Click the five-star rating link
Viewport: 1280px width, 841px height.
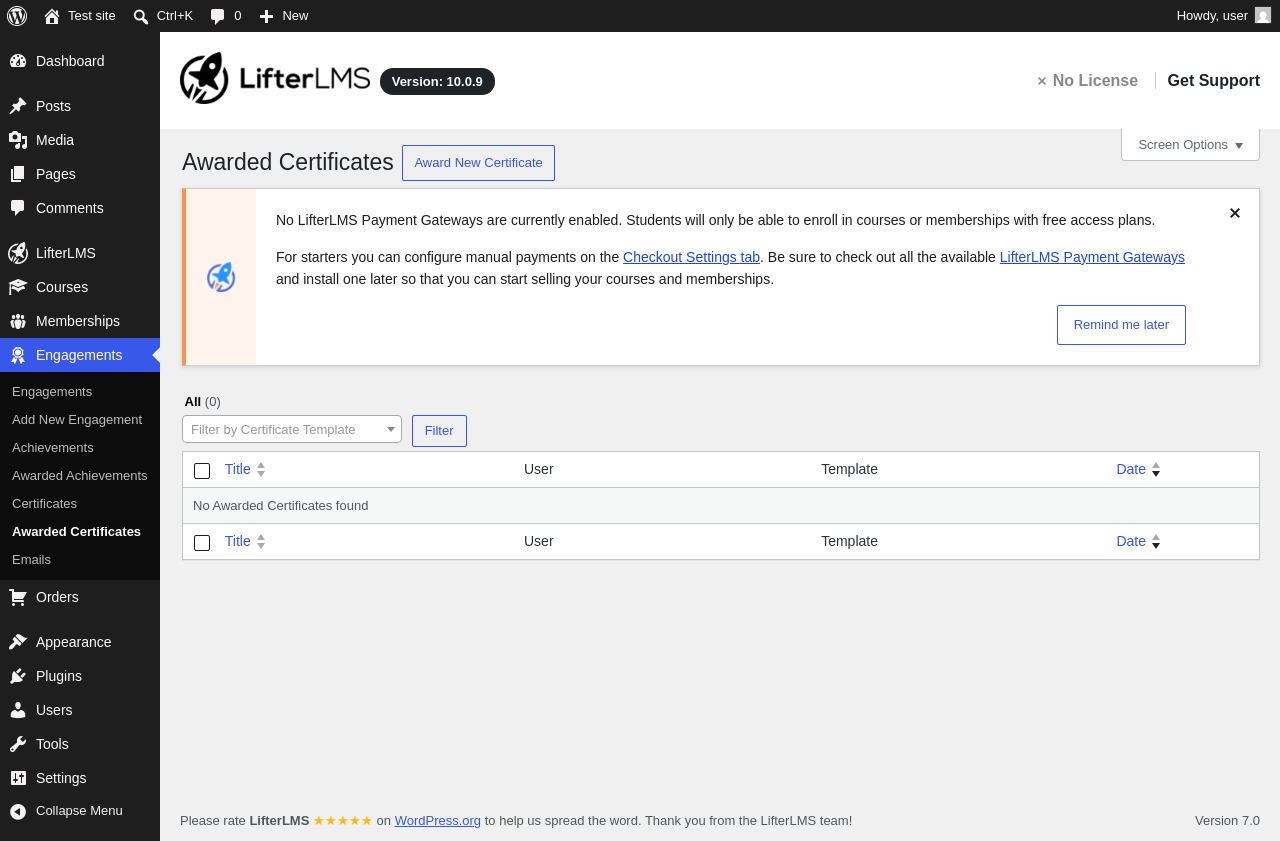[x=342, y=820]
